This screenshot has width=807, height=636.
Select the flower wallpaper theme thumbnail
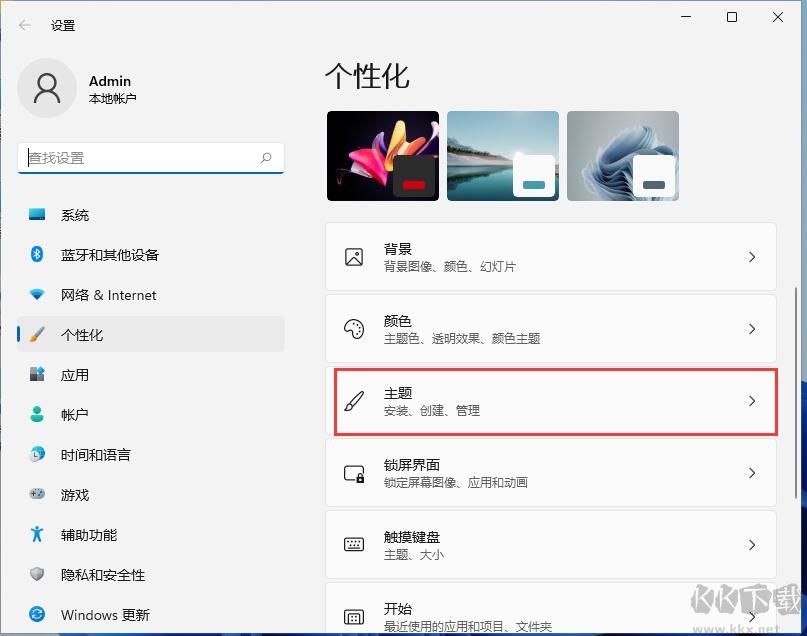click(x=382, y=155)
